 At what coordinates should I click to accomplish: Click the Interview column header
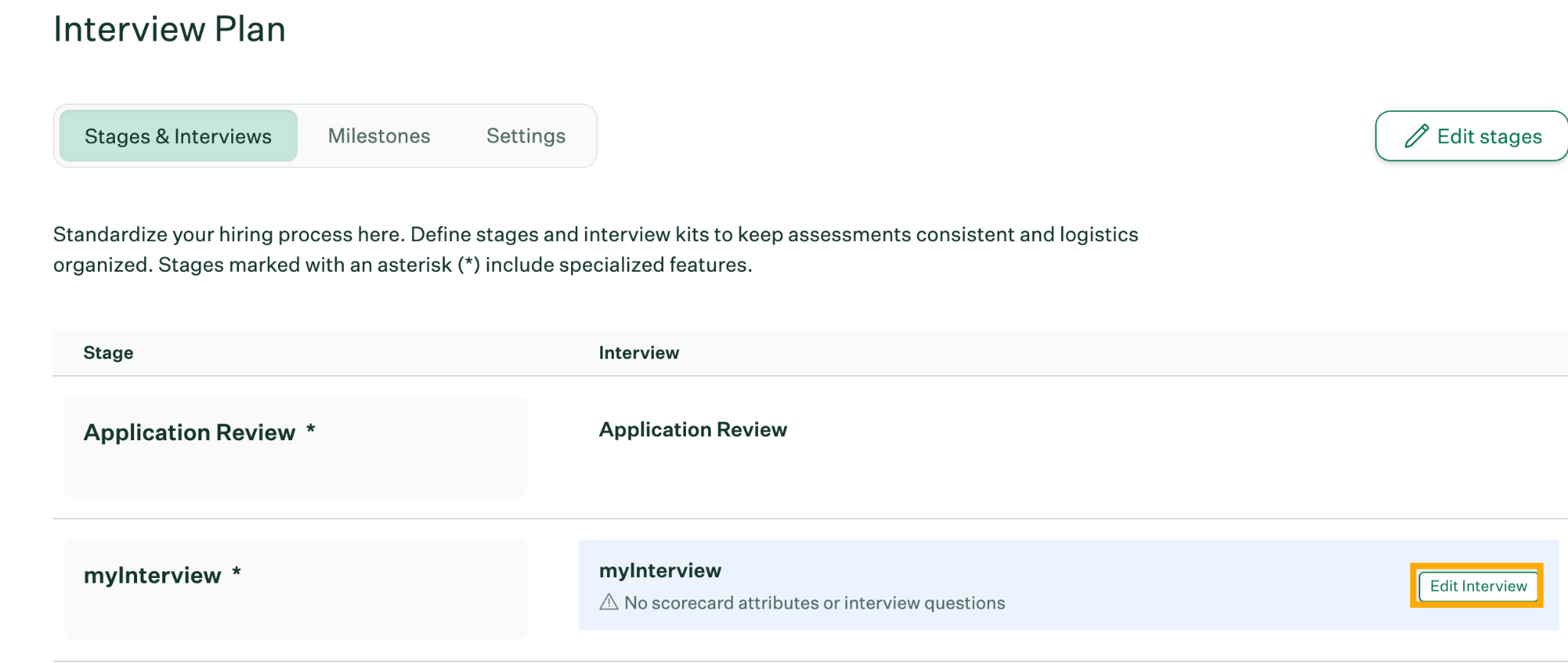(639, 353)
